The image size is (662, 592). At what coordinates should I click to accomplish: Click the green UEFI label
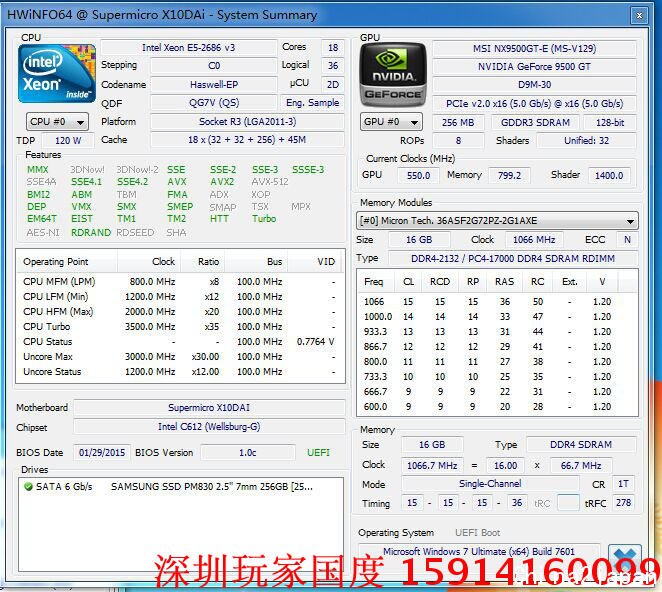coord(318,453)
